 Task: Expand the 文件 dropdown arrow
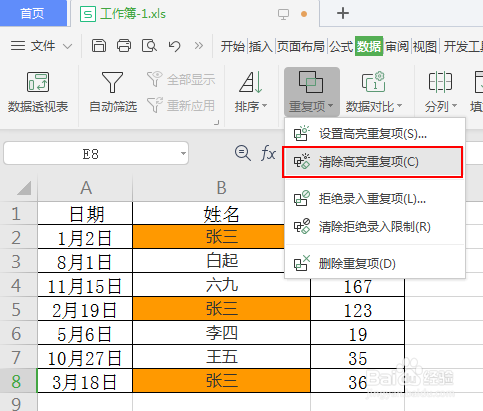coord(68,46)
